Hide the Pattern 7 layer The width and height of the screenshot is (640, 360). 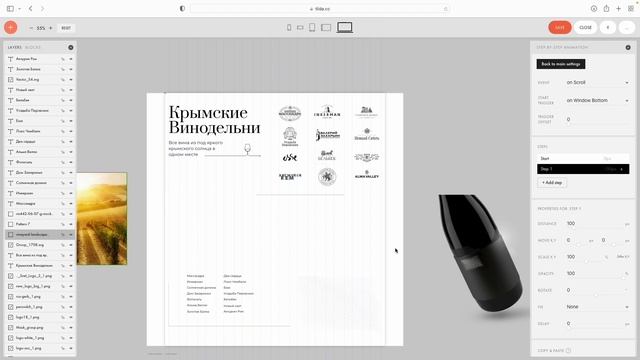(71, 224)
